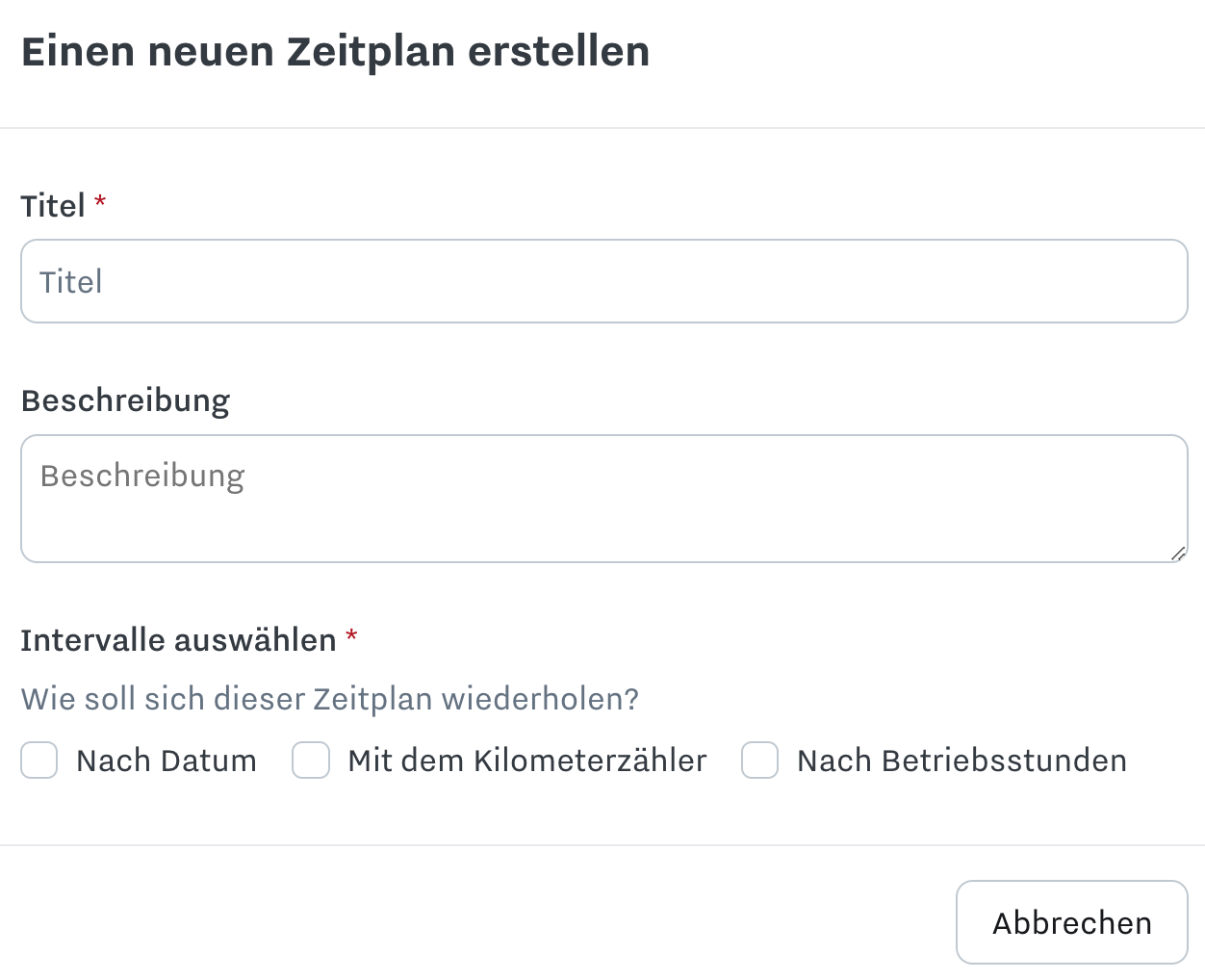Click the 'Einen neuen Zeitplan erstellen' heading

(x=335, y=51)
